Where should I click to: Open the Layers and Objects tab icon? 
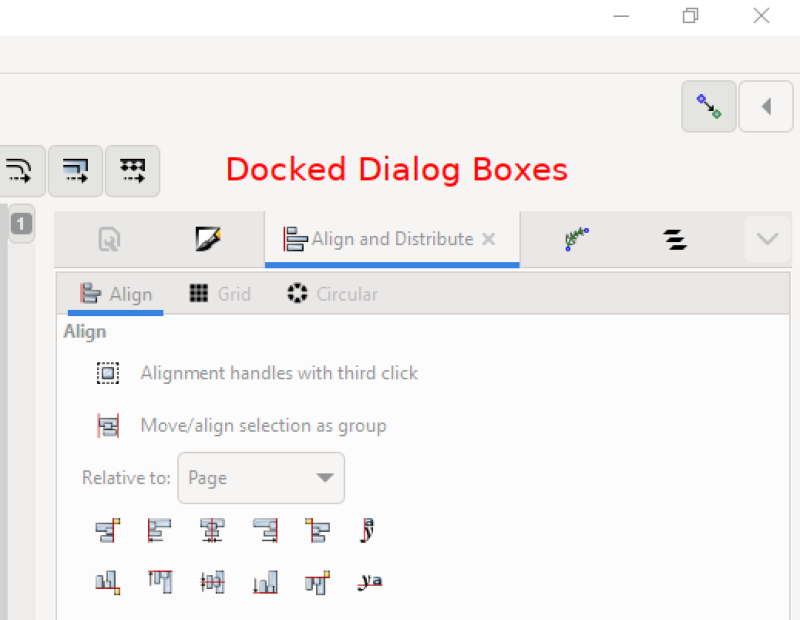[675, 239]
